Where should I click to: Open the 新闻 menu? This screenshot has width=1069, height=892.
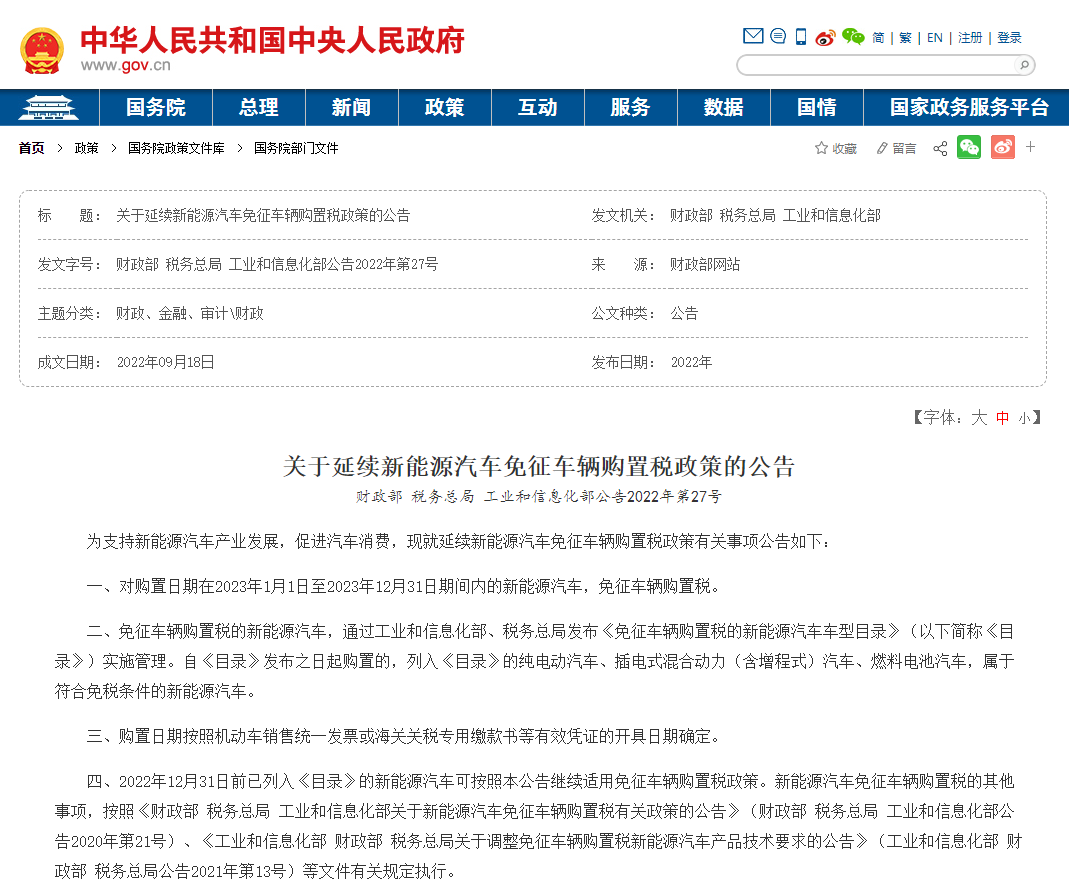coord(352,108)
